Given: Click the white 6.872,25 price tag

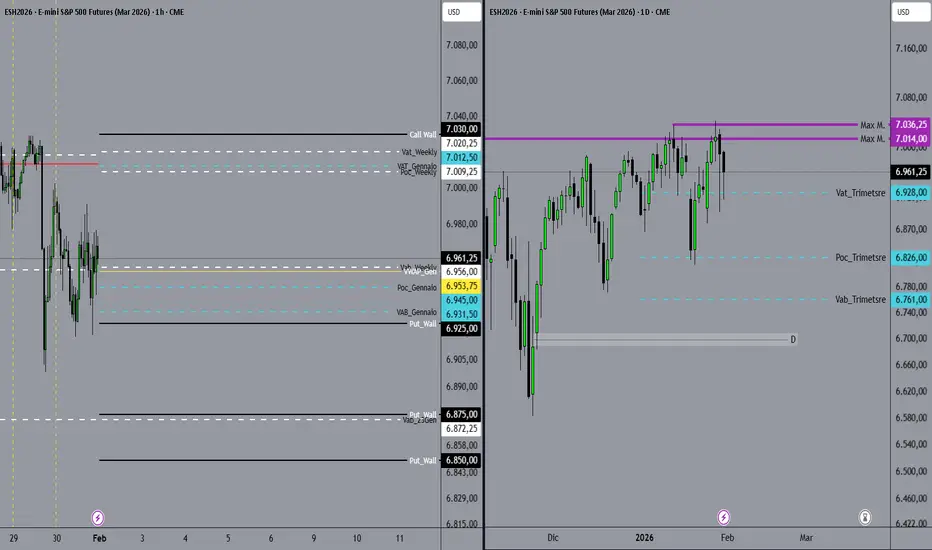Looking at the screenshot, I should click(x=461, y=429).
